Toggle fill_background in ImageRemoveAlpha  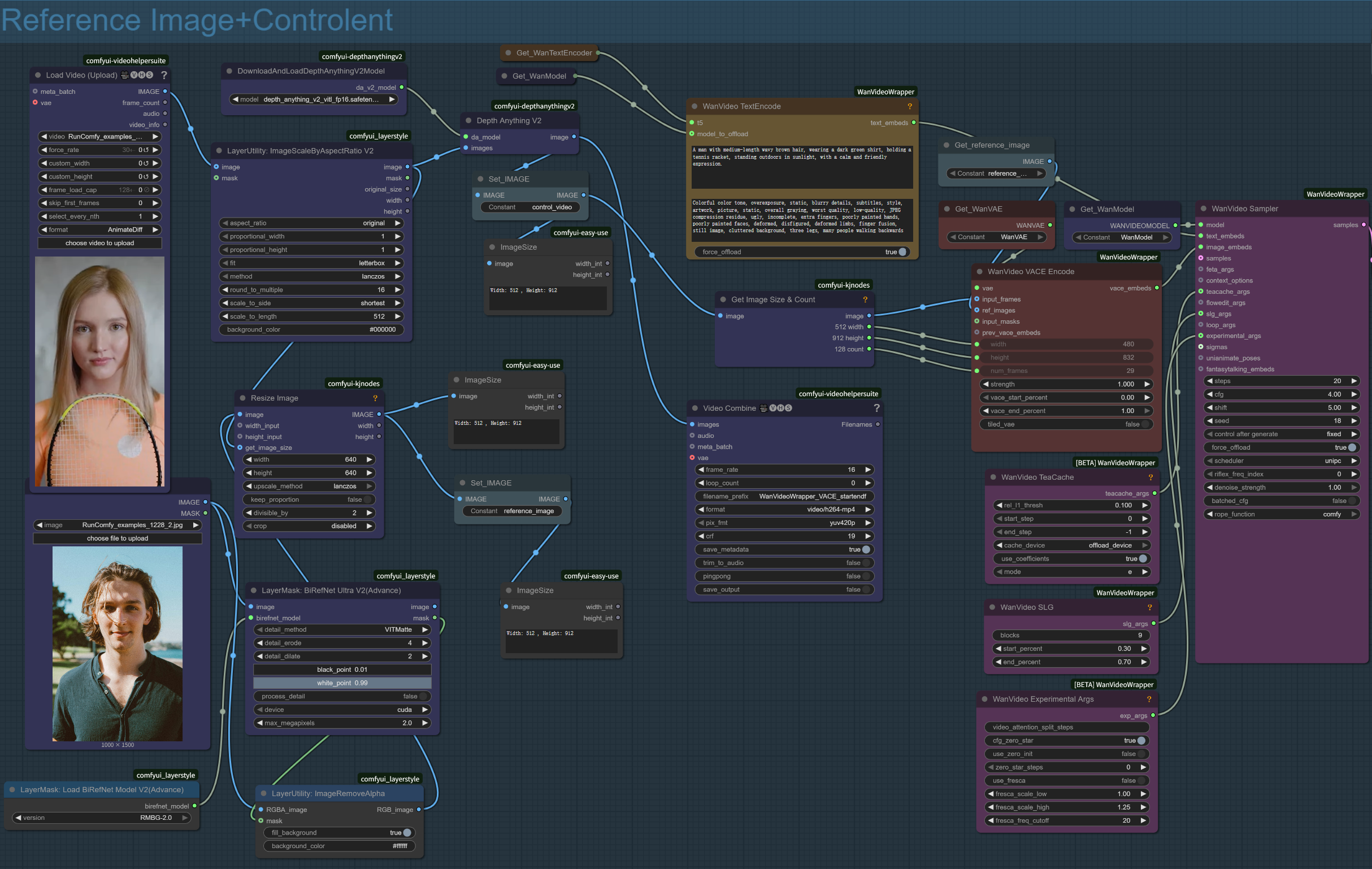340,832
